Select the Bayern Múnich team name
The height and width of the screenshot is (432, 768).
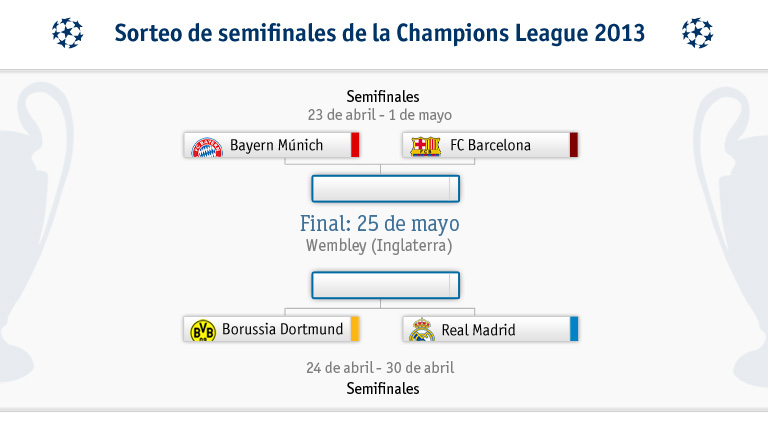coord(276,146)
